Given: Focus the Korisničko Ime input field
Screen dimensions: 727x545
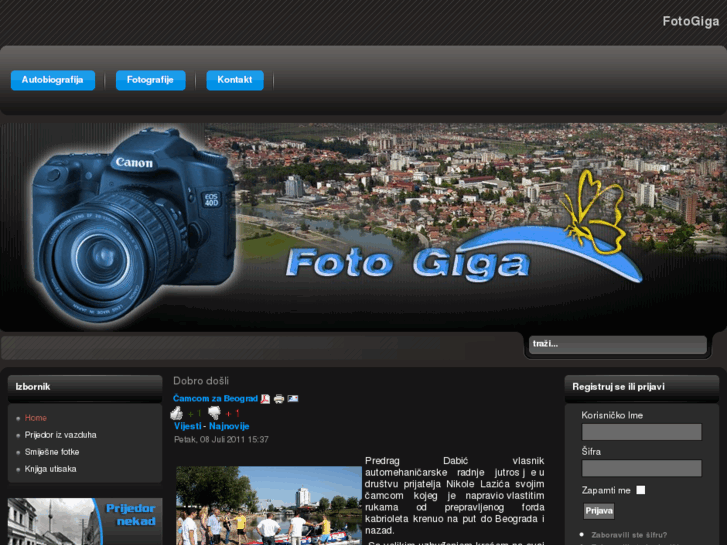Looking at the screenshot, I should pos(641,432).
